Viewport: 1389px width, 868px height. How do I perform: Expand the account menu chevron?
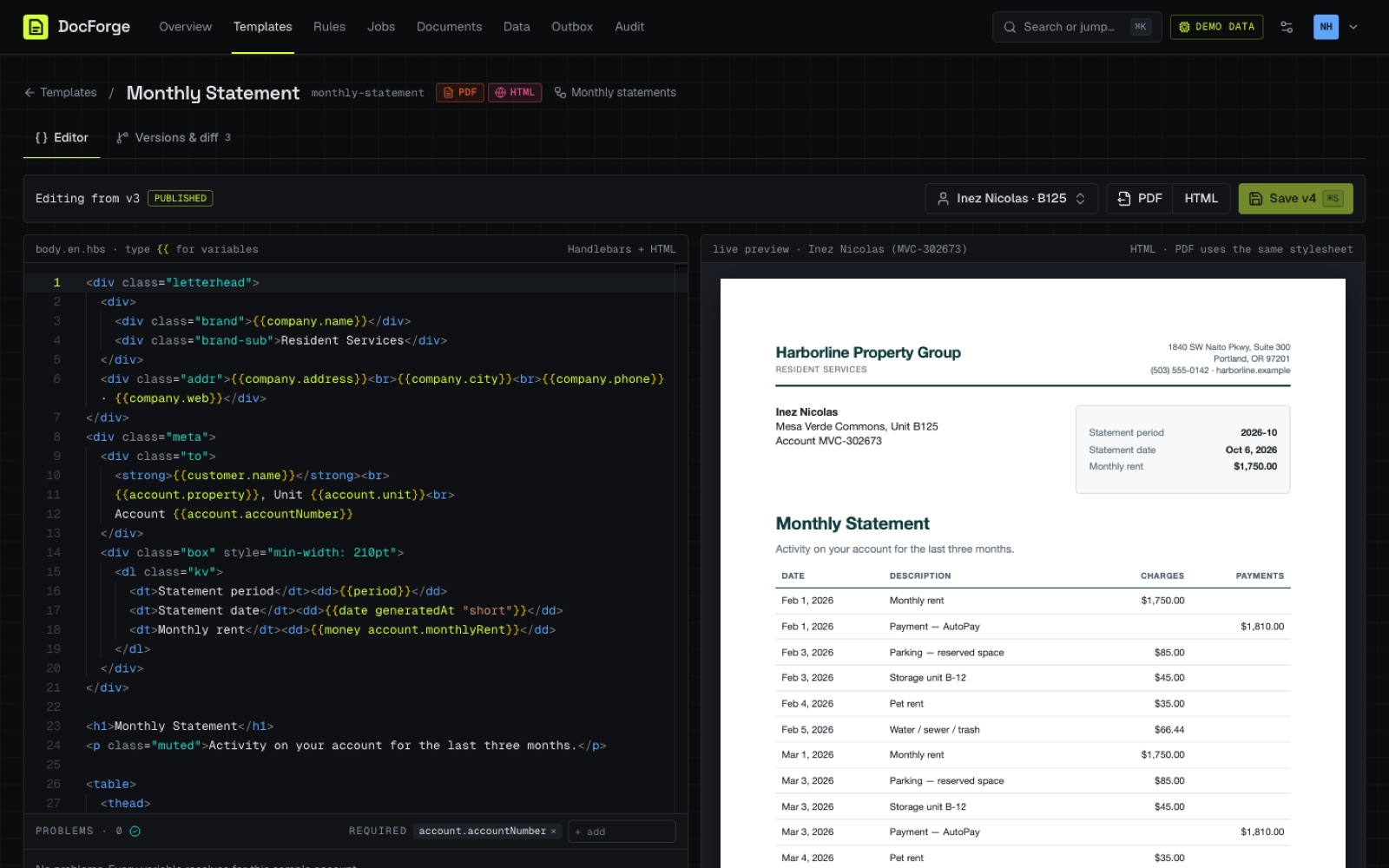[1353, 27]
